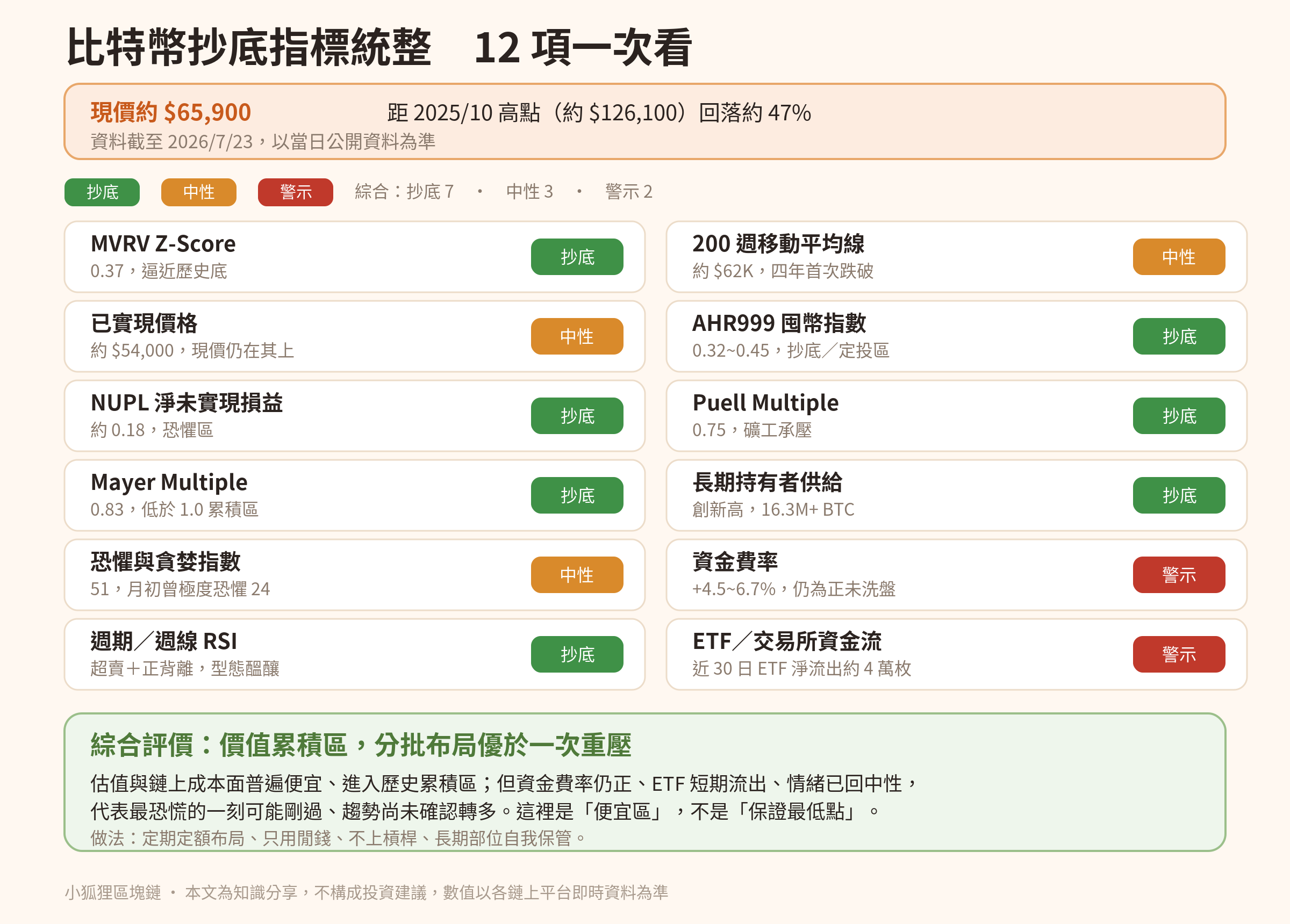Click the 警示 tag on 資金費率 card

[1179, 575]
